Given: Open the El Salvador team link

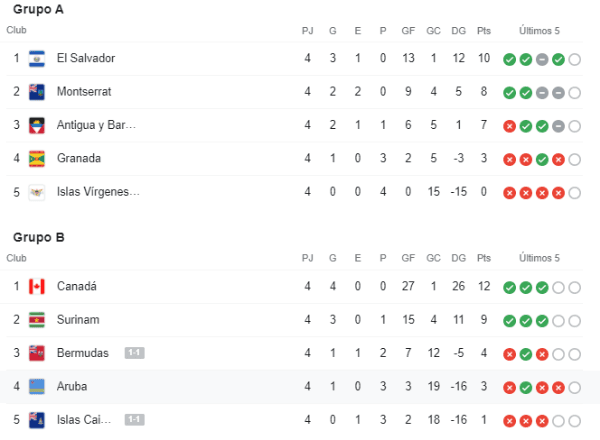Looking at the screenshot, I should (x=86, y=59).
